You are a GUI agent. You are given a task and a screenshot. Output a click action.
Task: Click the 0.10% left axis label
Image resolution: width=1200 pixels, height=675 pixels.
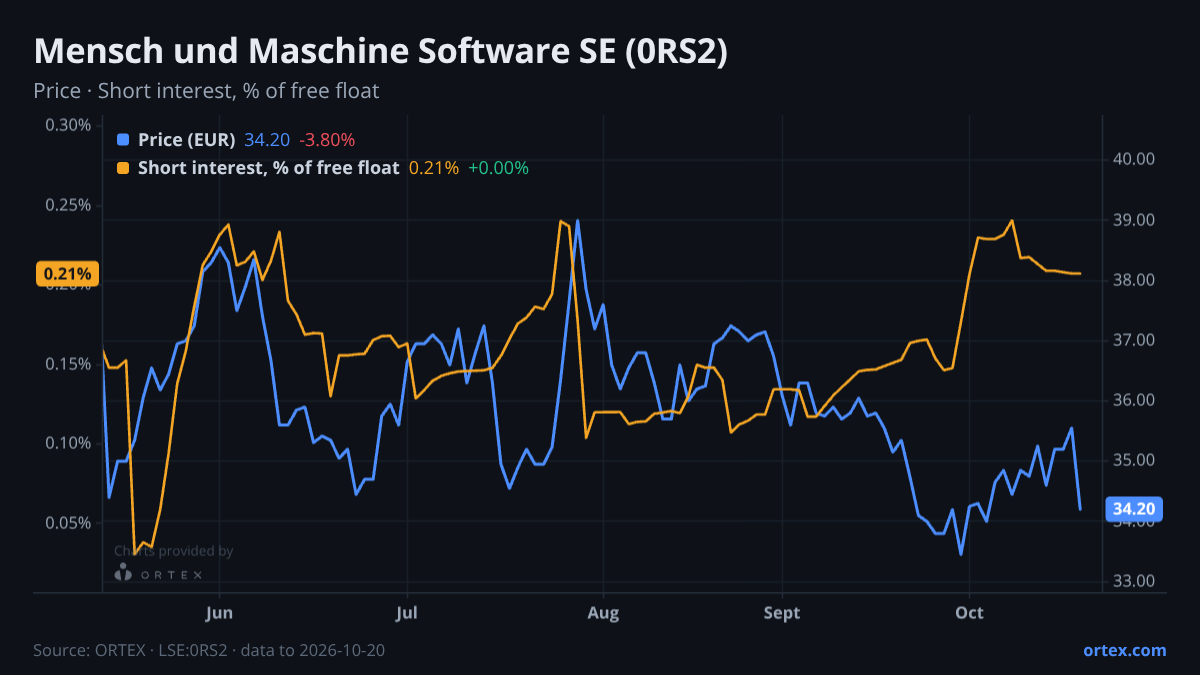(x=68, y=443)
